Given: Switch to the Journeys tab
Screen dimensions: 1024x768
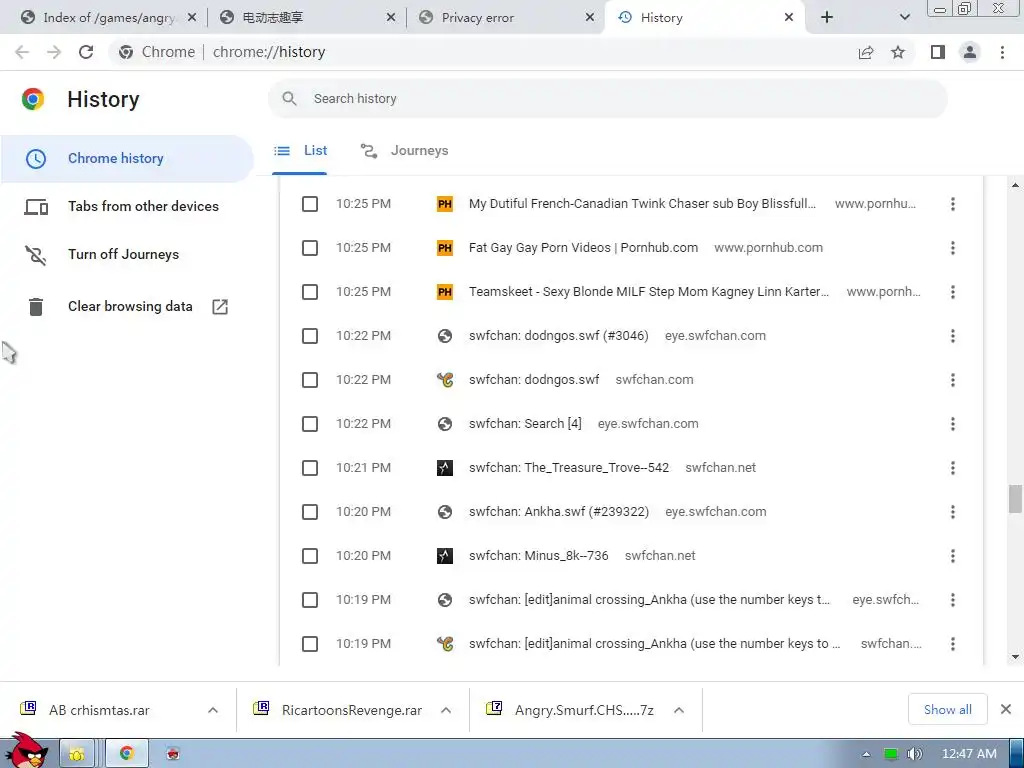Looking at the screenshot, I should tap(405, 151).
